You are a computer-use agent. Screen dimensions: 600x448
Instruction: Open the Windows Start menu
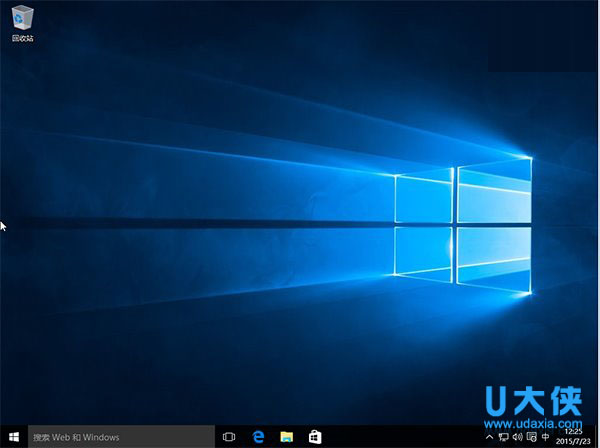pyautogui.click(x=14, y=437)
